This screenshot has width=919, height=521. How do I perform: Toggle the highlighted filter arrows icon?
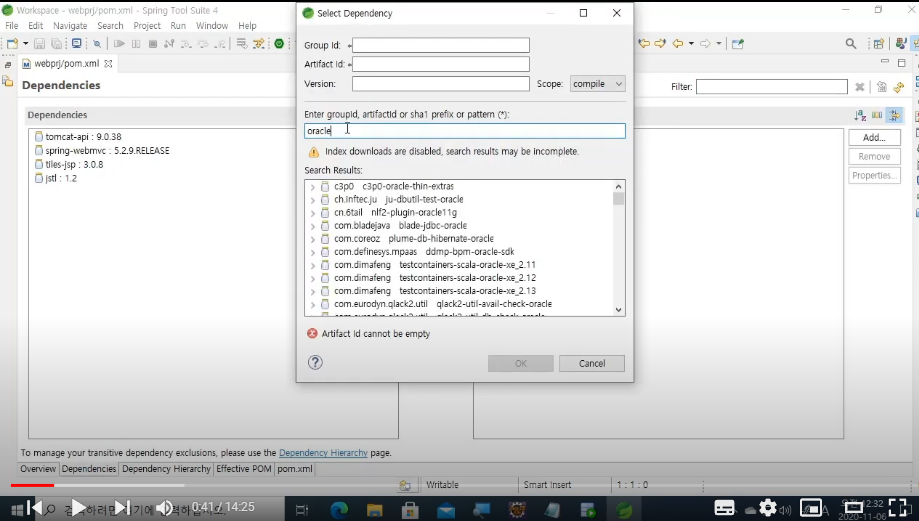coord(894,115)
